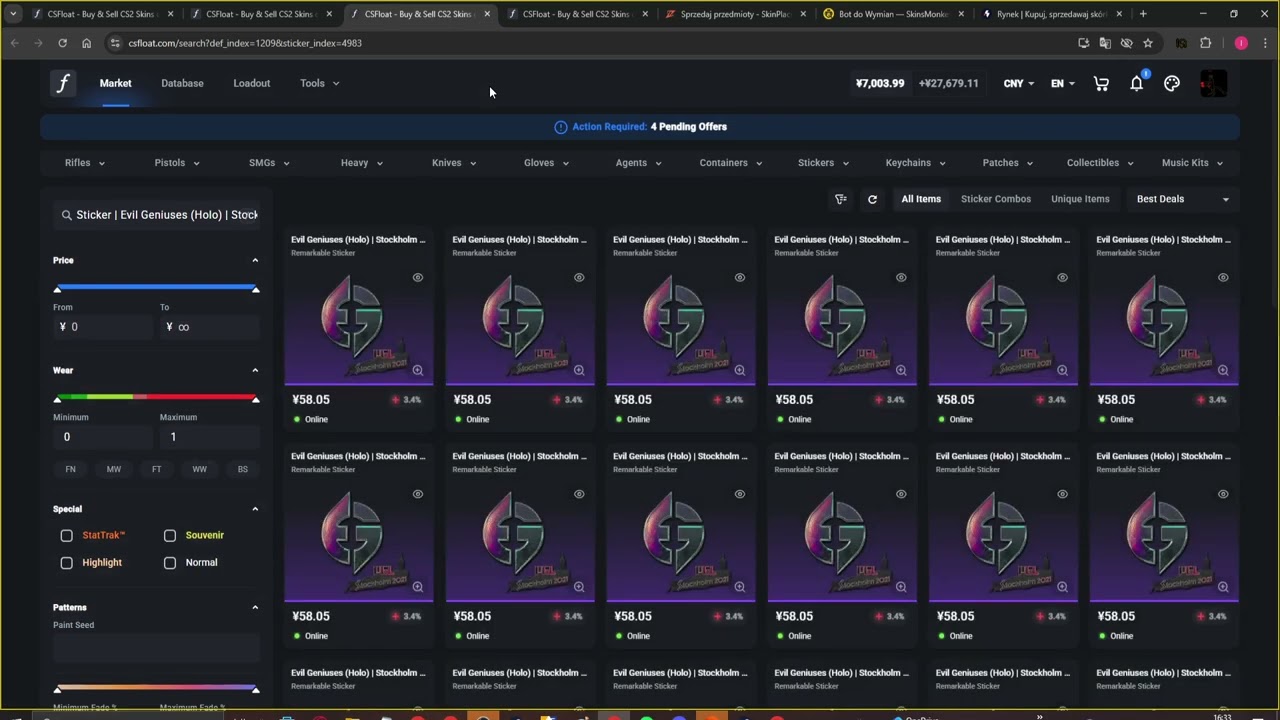1280x720 pixels.
Task: Open the browser three-dot menu
Action: pyautogui.click(x=1265, y=43)
